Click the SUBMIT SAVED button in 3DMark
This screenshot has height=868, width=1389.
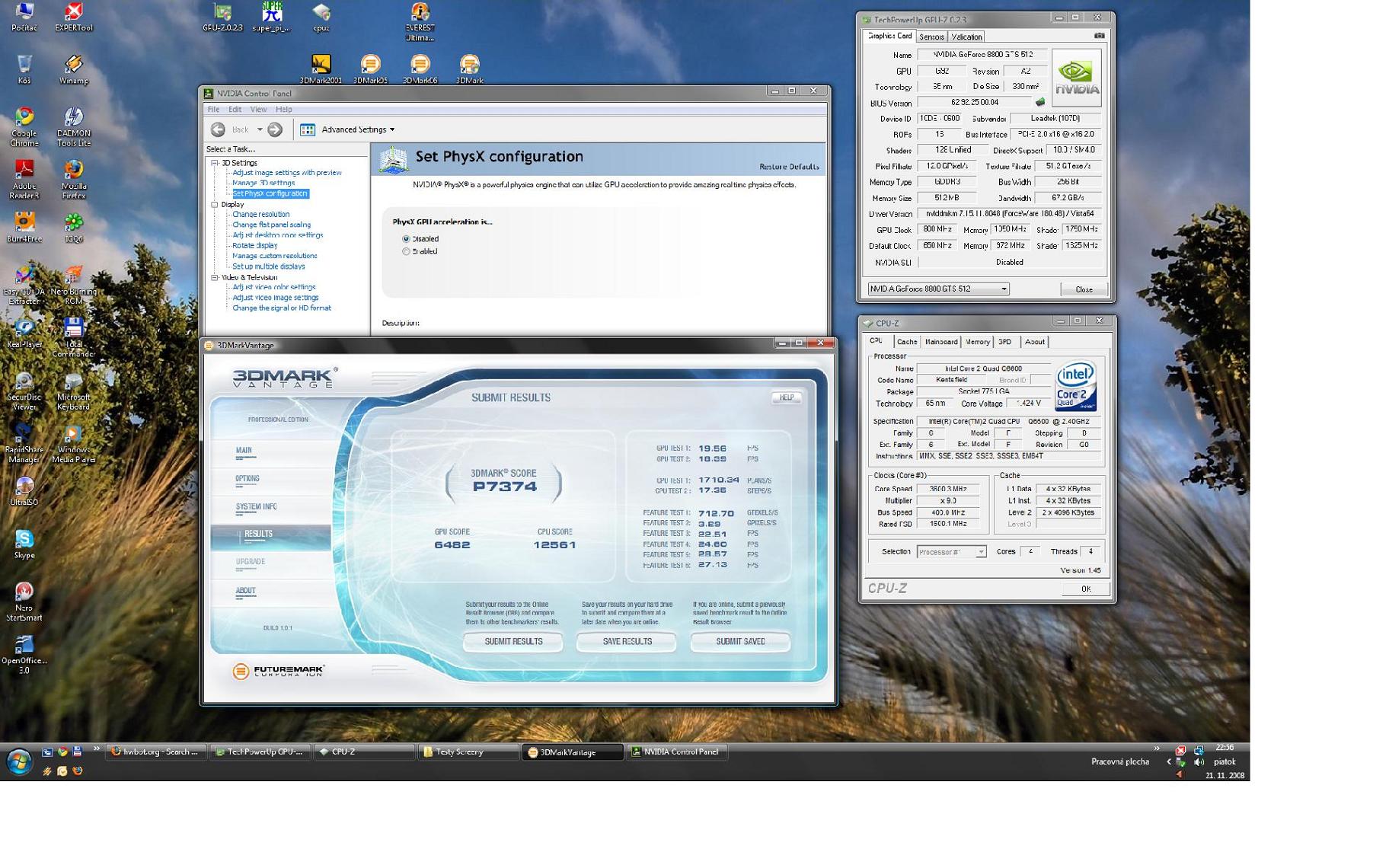coord(740,642)
